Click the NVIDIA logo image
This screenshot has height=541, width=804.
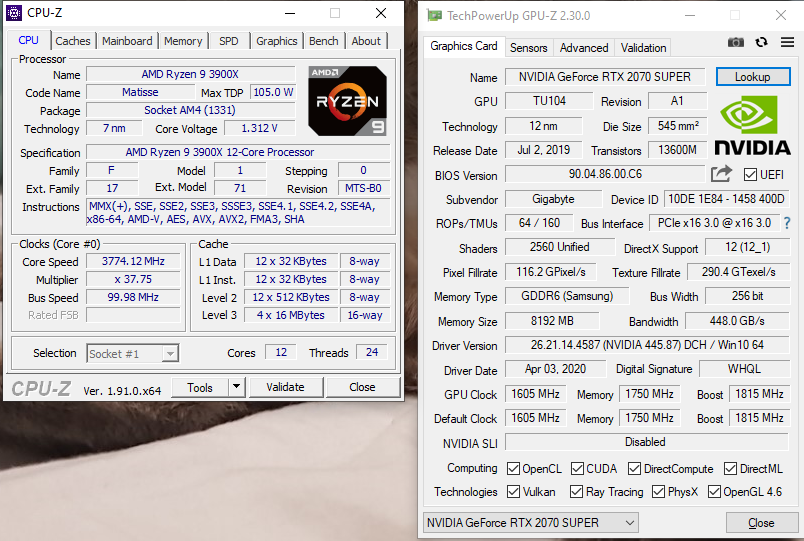755,126
